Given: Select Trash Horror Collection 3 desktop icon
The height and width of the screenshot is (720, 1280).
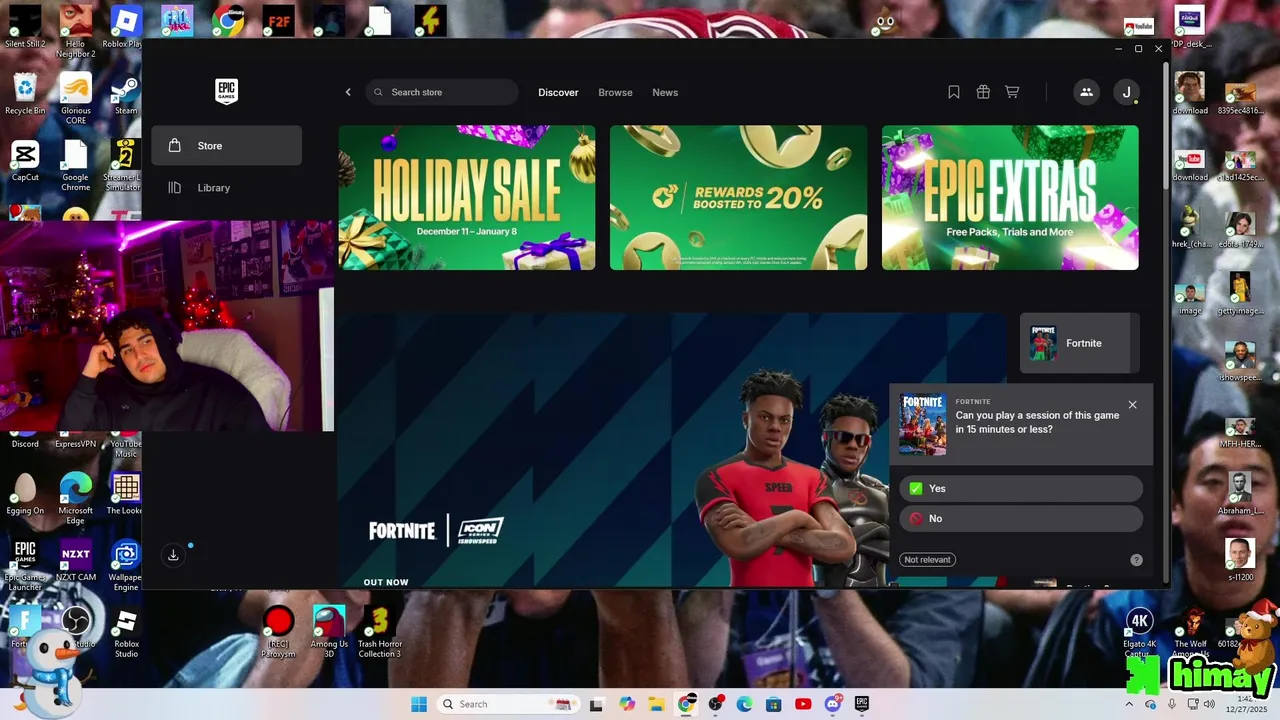Looking at the screenshot, I should (380, 632).
